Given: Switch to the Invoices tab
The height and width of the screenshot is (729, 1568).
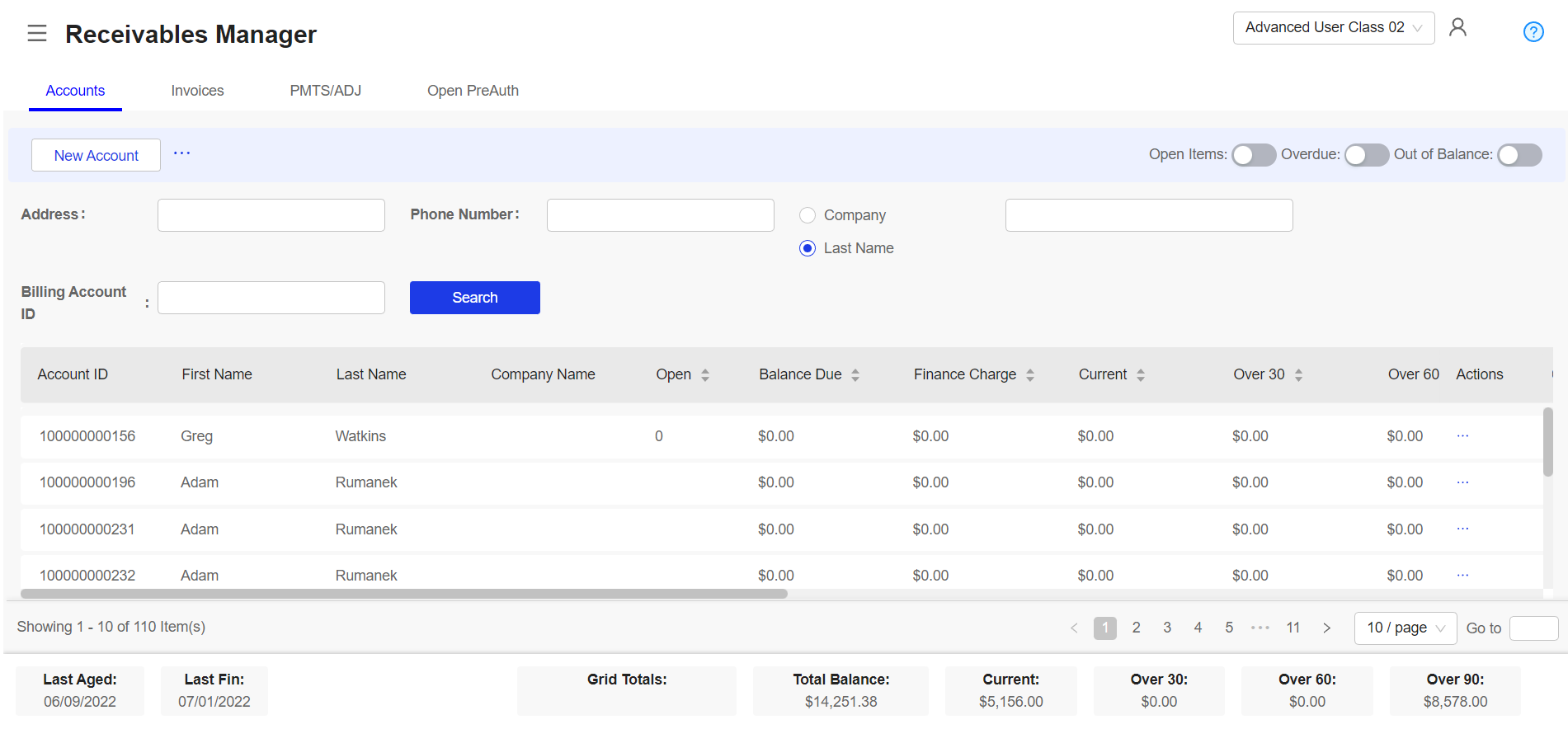Looking at the screenshot, I should coord(197,91).
